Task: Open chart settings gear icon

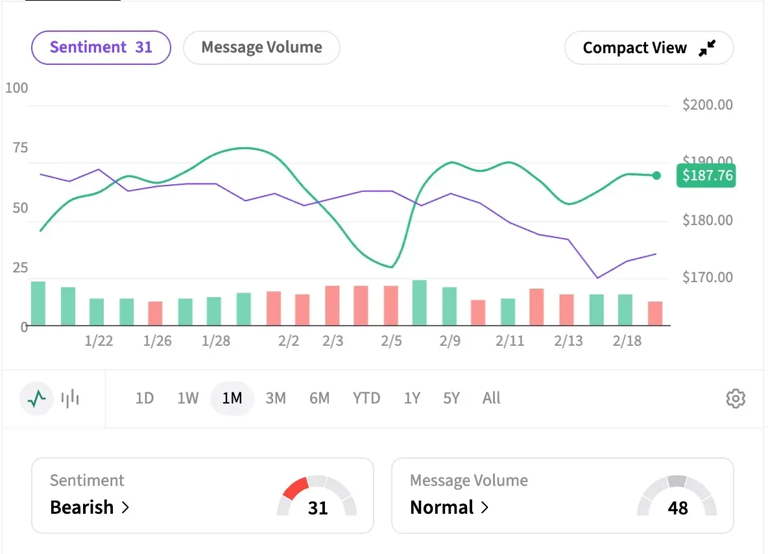Action: point(735,398)
